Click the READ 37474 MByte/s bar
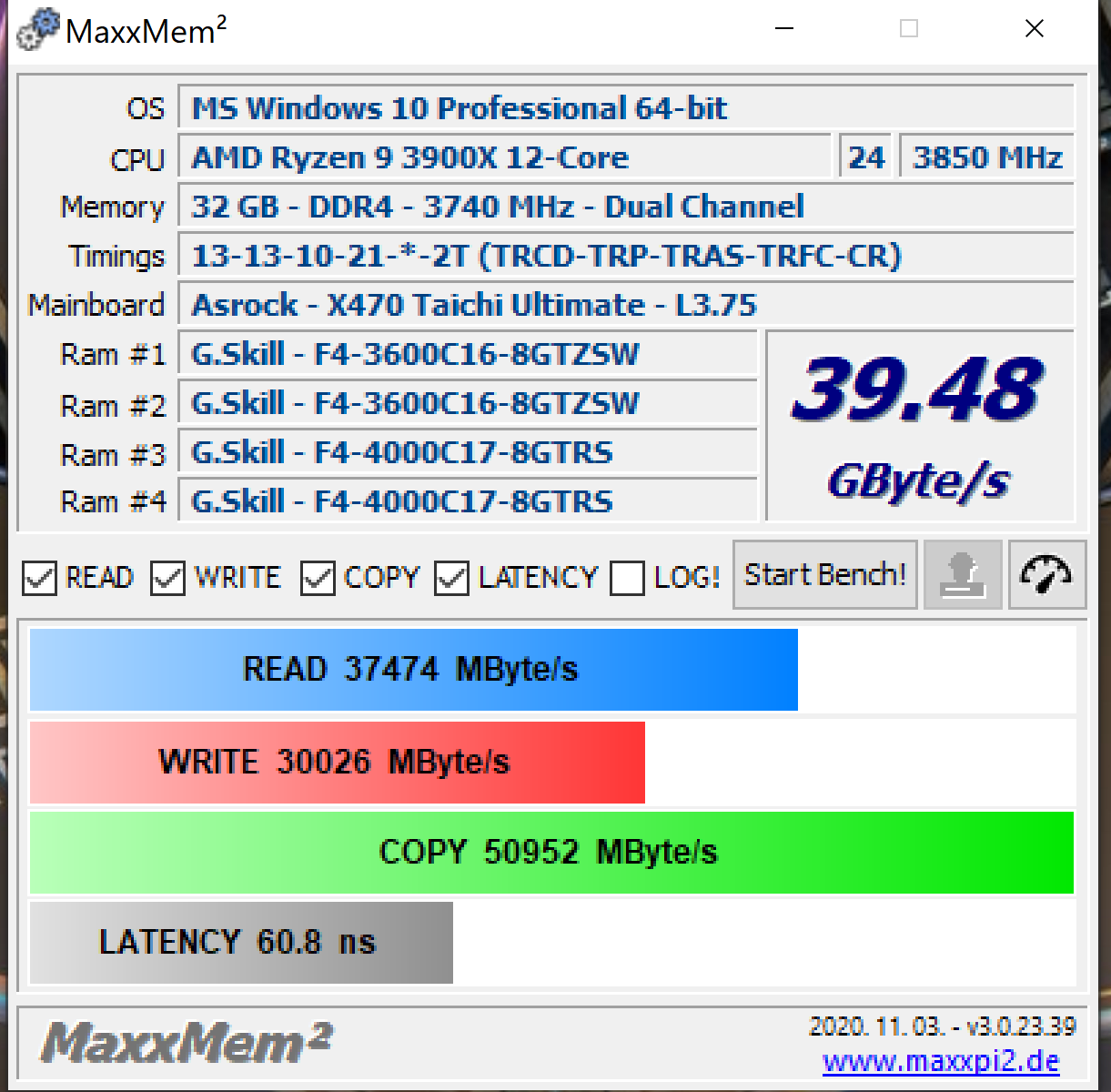 click(414, 670)
